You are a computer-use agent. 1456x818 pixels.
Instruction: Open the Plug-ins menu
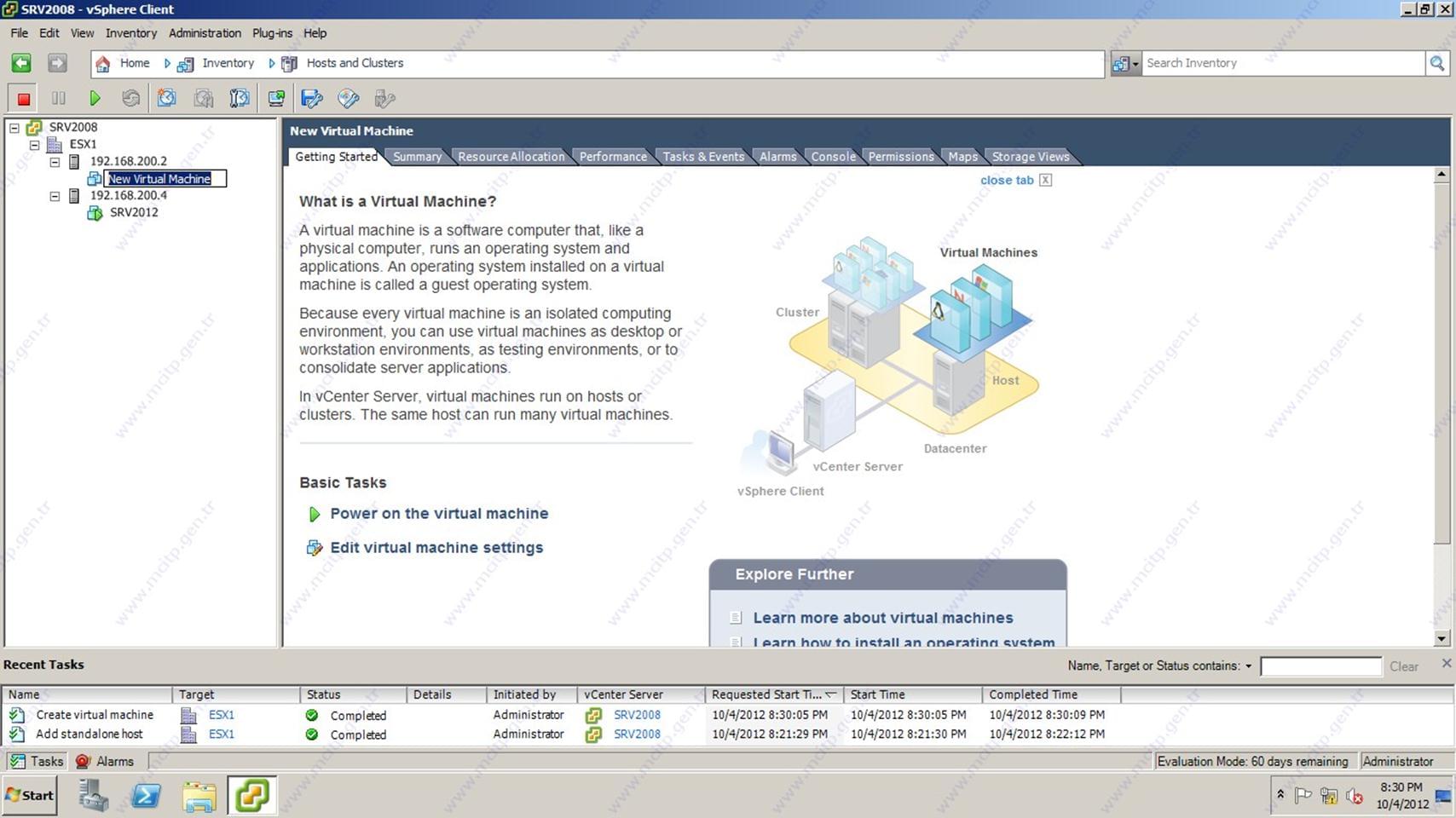pos(272,33)
